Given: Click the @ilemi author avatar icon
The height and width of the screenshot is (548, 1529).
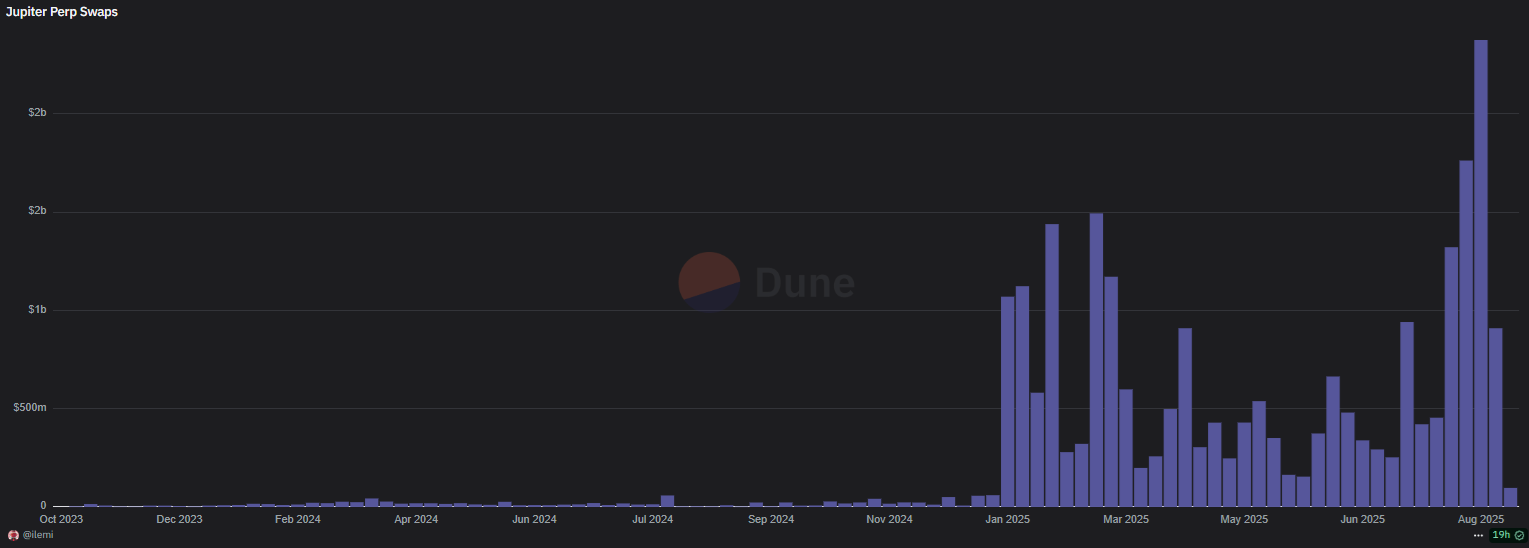Looking at the screenshot, I should tap(13, 536).
